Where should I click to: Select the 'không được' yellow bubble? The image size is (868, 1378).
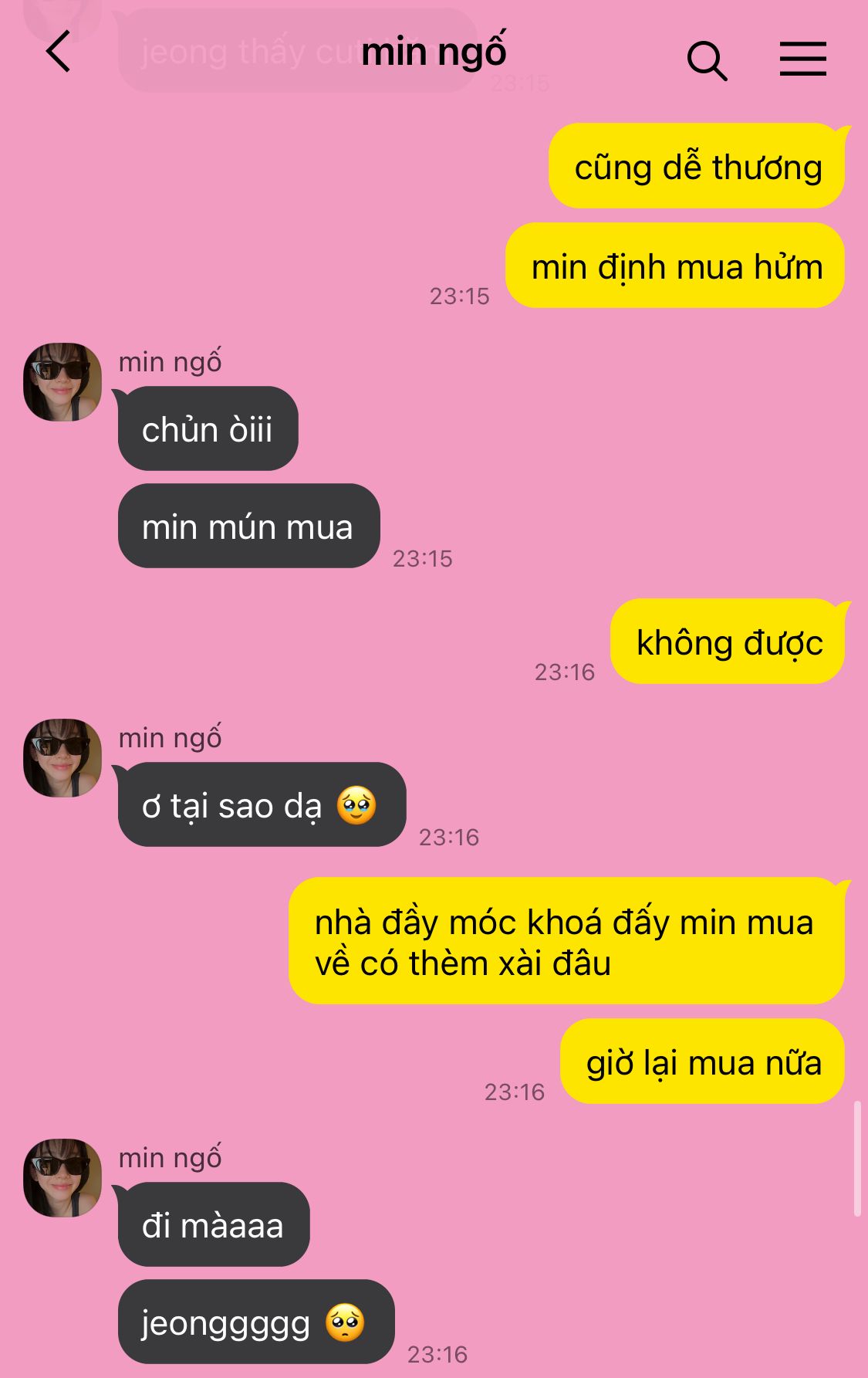point(728,642)
